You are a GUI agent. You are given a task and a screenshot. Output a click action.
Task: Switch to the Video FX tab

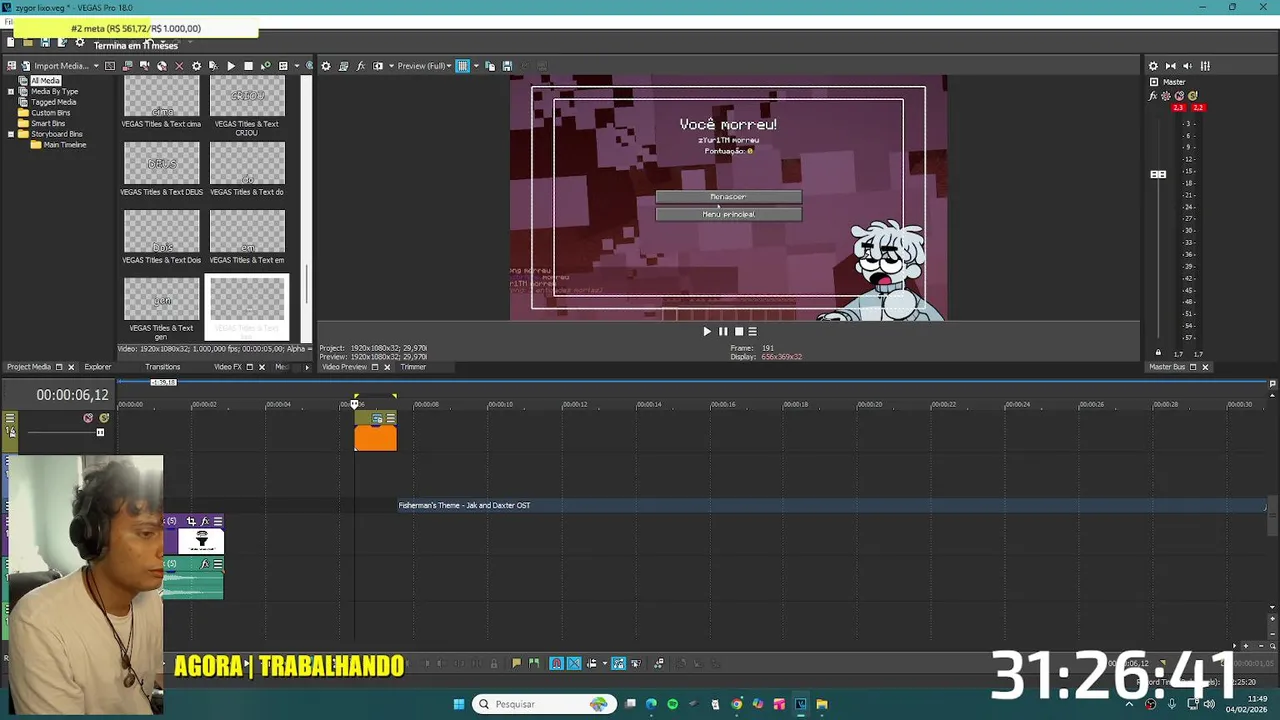[x=228, y=367]
